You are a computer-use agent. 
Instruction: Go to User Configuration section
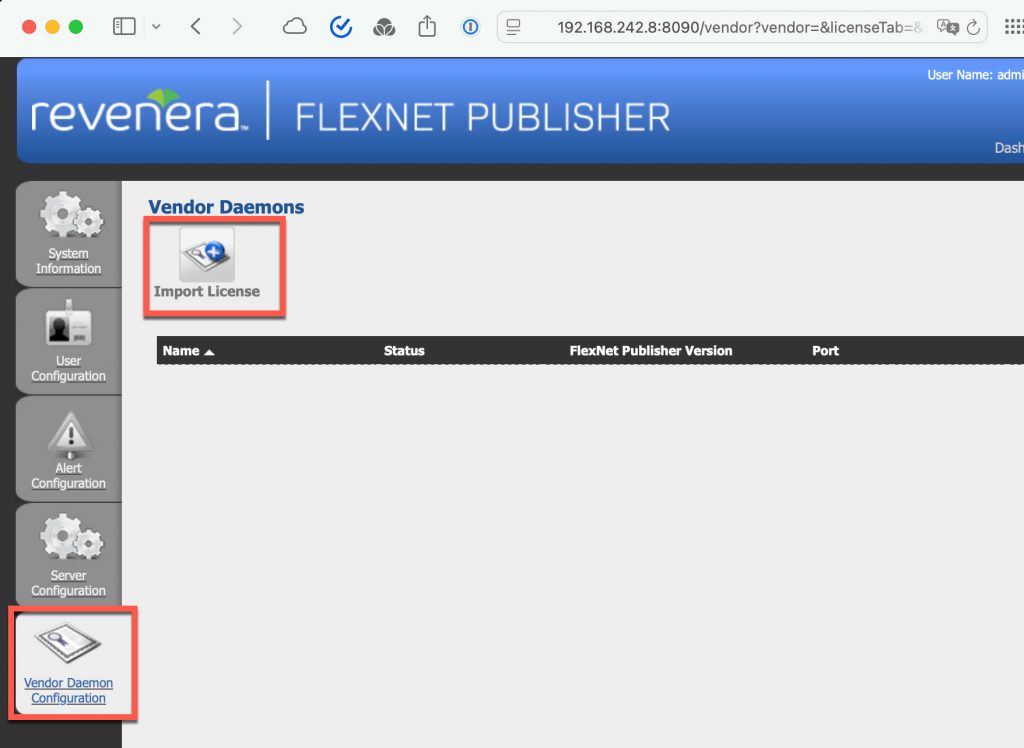click(x=68, y=341)
